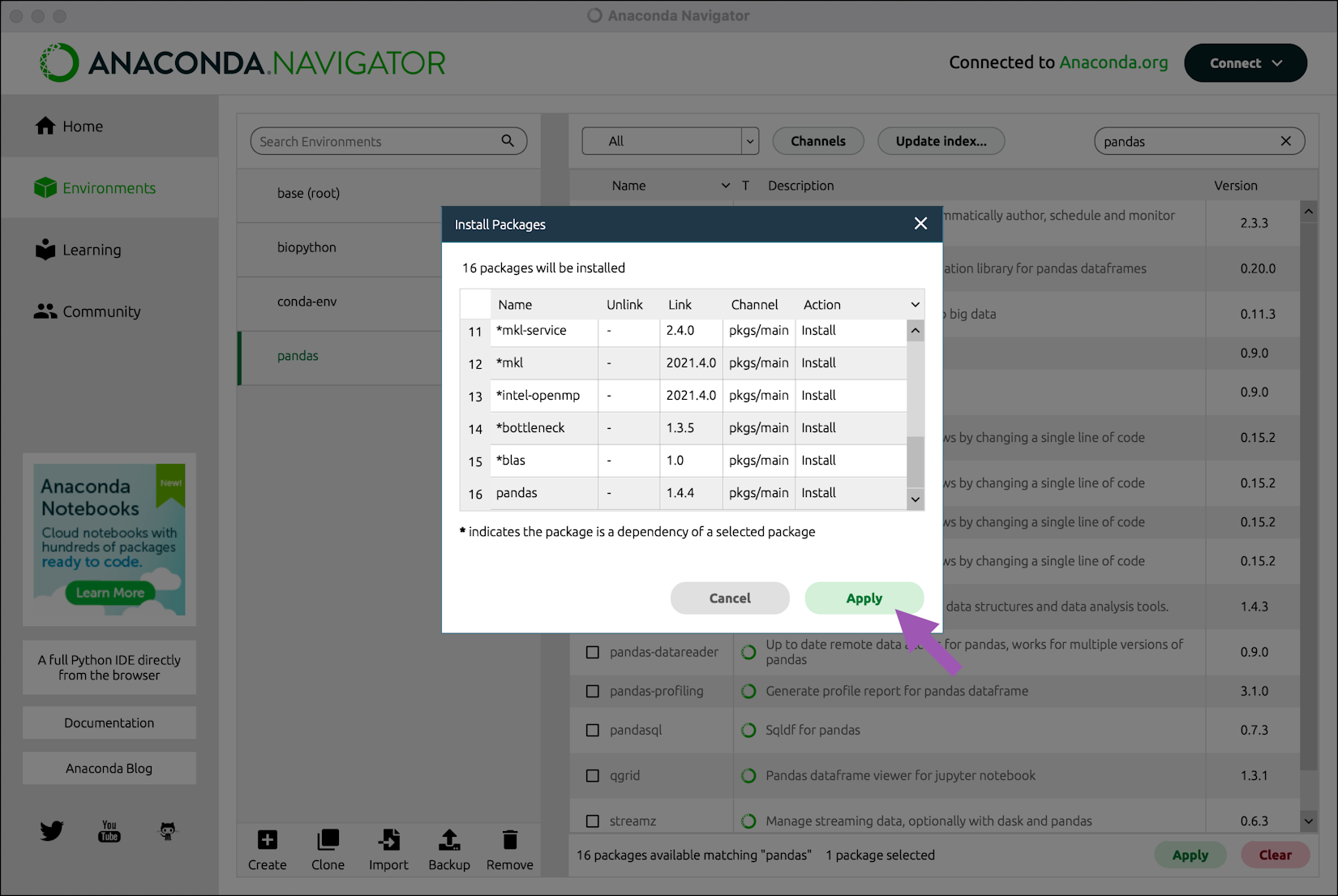Select the Learning sidebar icon

tap(45, 249)
